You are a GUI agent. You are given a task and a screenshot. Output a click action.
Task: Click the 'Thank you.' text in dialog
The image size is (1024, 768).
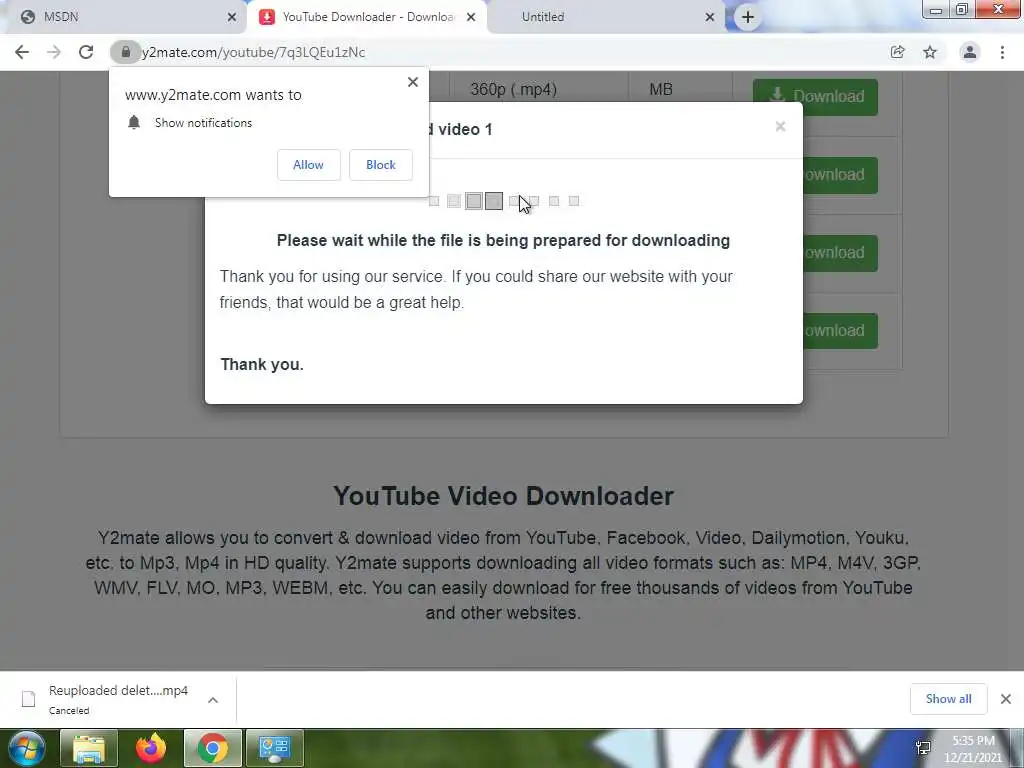tap(262, 364)
